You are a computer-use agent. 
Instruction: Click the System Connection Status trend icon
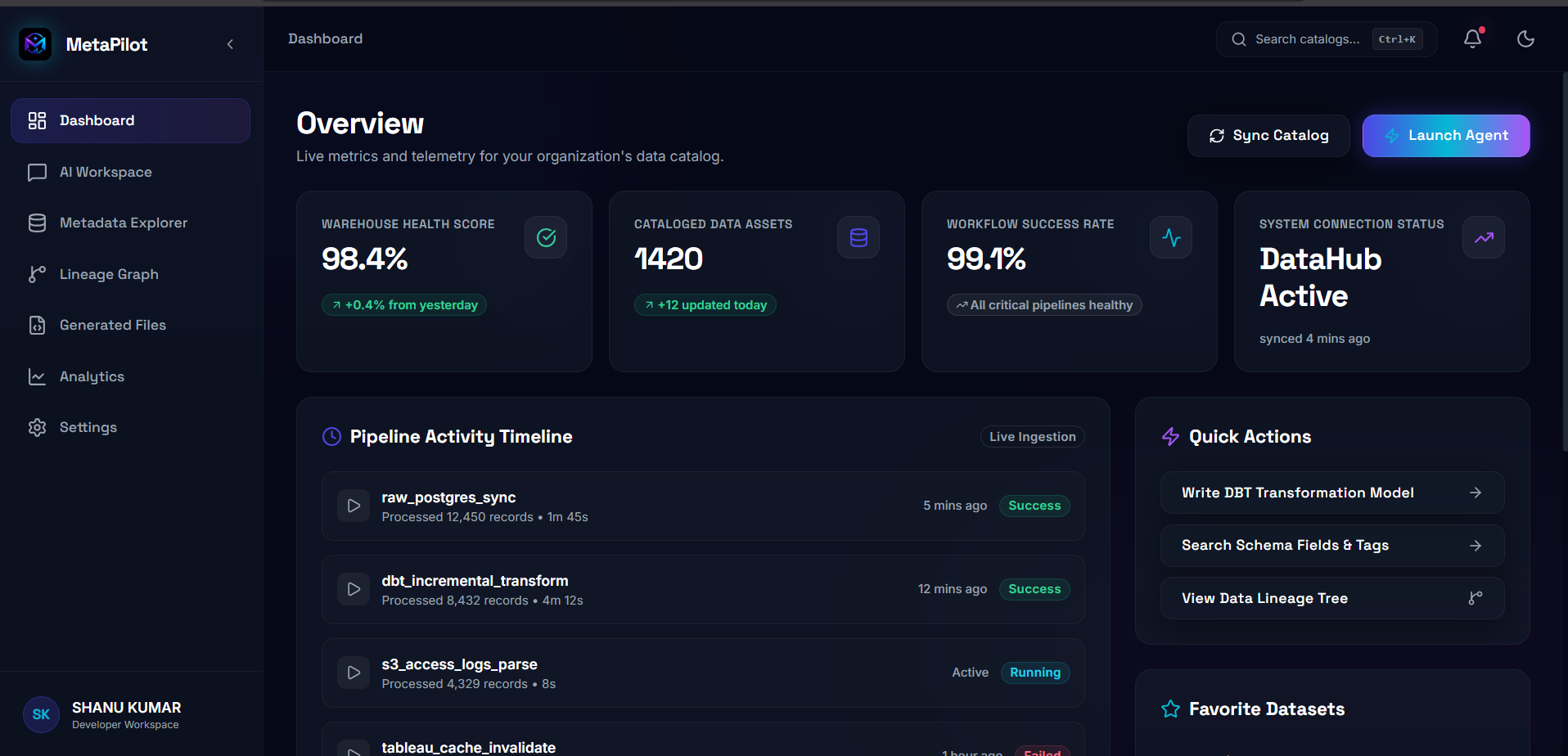point(1484,237)
